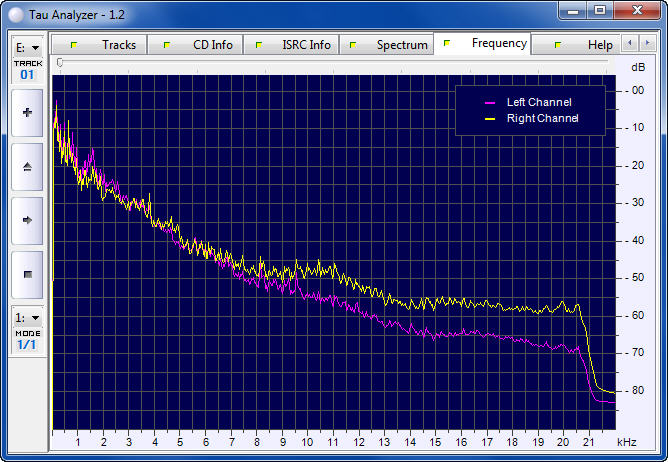Eject the disc with the eject button
This screenshot has height=462, width=668.
pyautogui.click(x=27, y=167)
